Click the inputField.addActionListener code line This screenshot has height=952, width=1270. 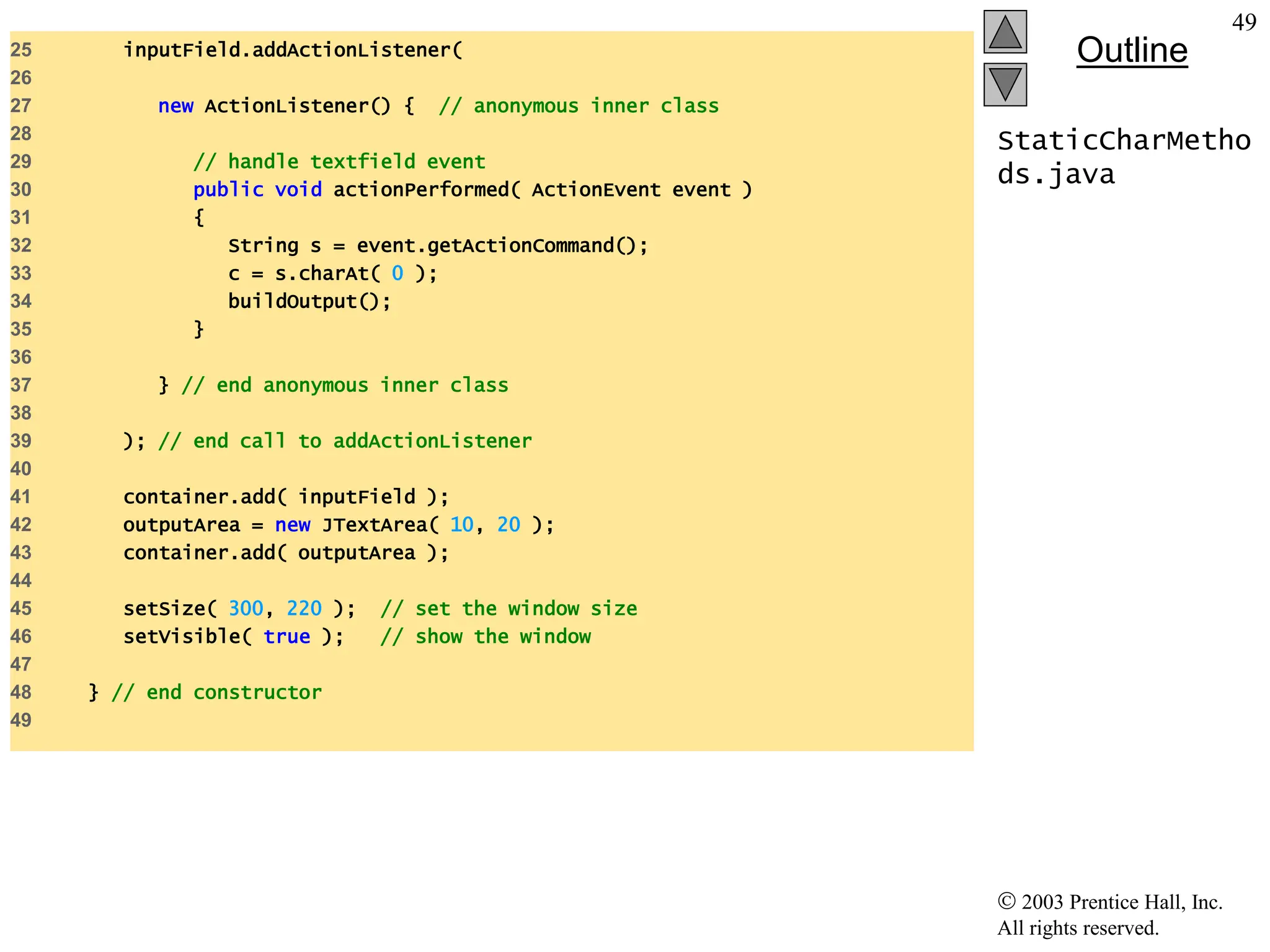(x=293, y=50)
